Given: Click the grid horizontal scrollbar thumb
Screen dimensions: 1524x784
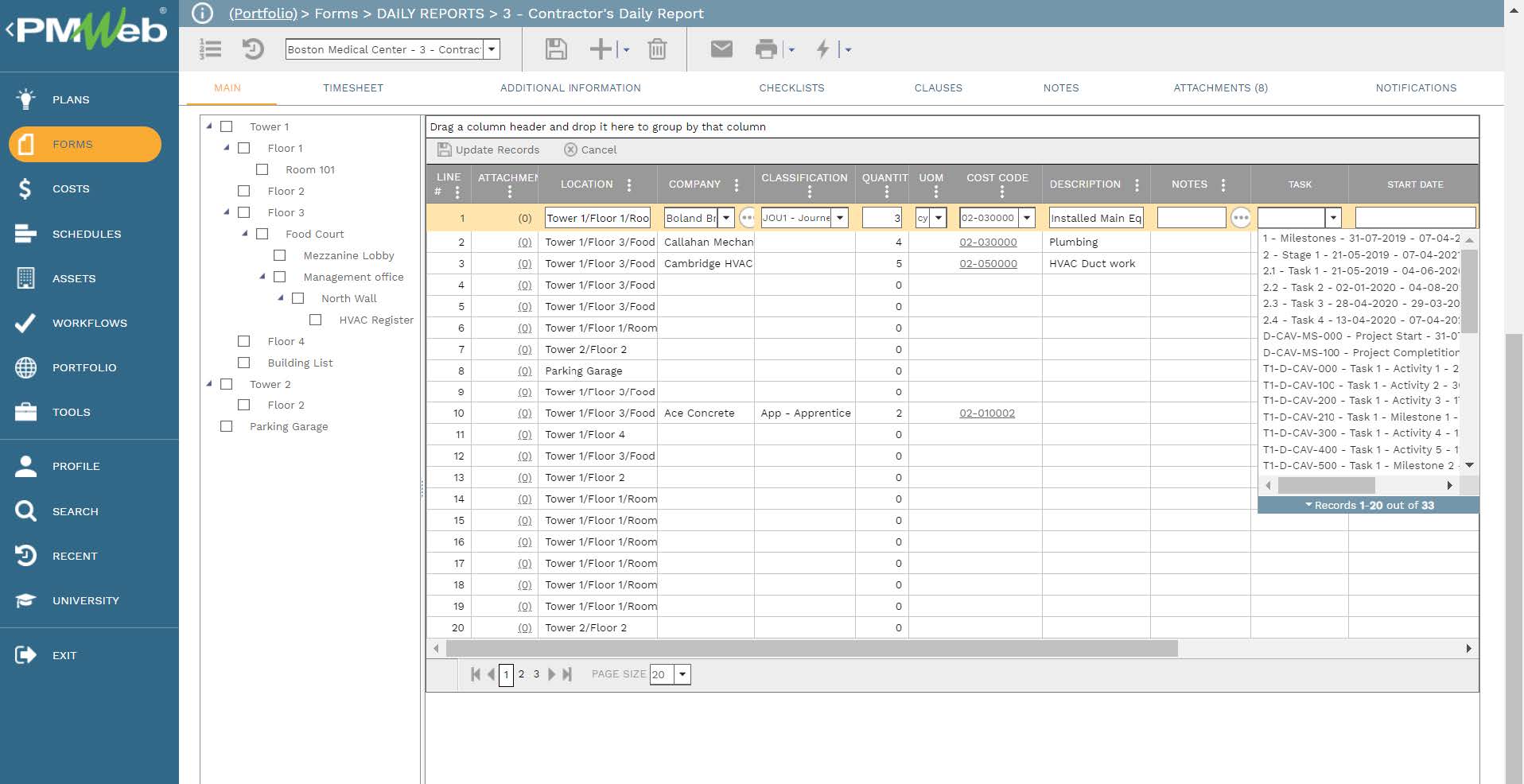Looking at the screenshot, I should tap(811, 649).
